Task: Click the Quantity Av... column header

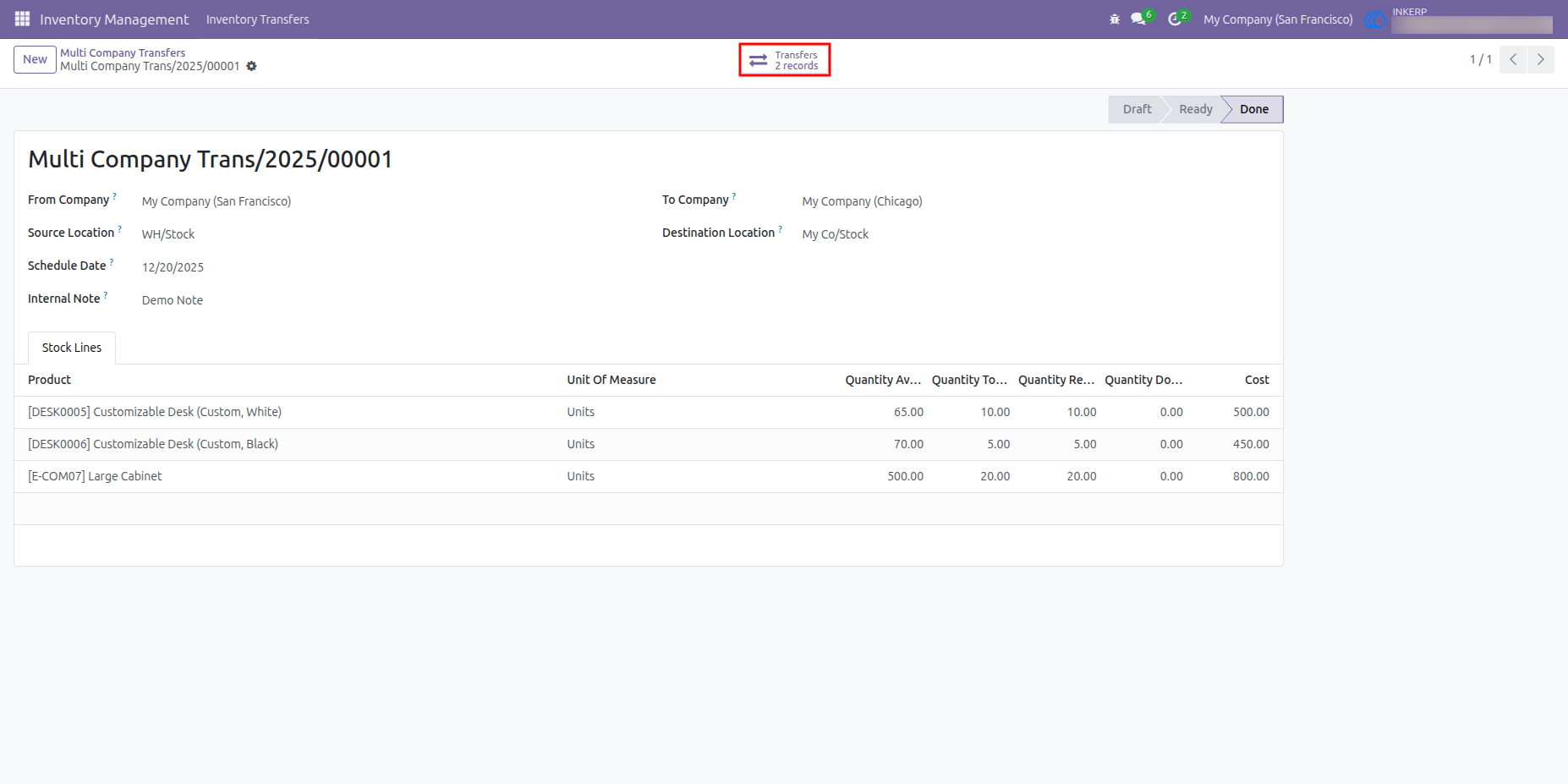Action: click(883, 380)
